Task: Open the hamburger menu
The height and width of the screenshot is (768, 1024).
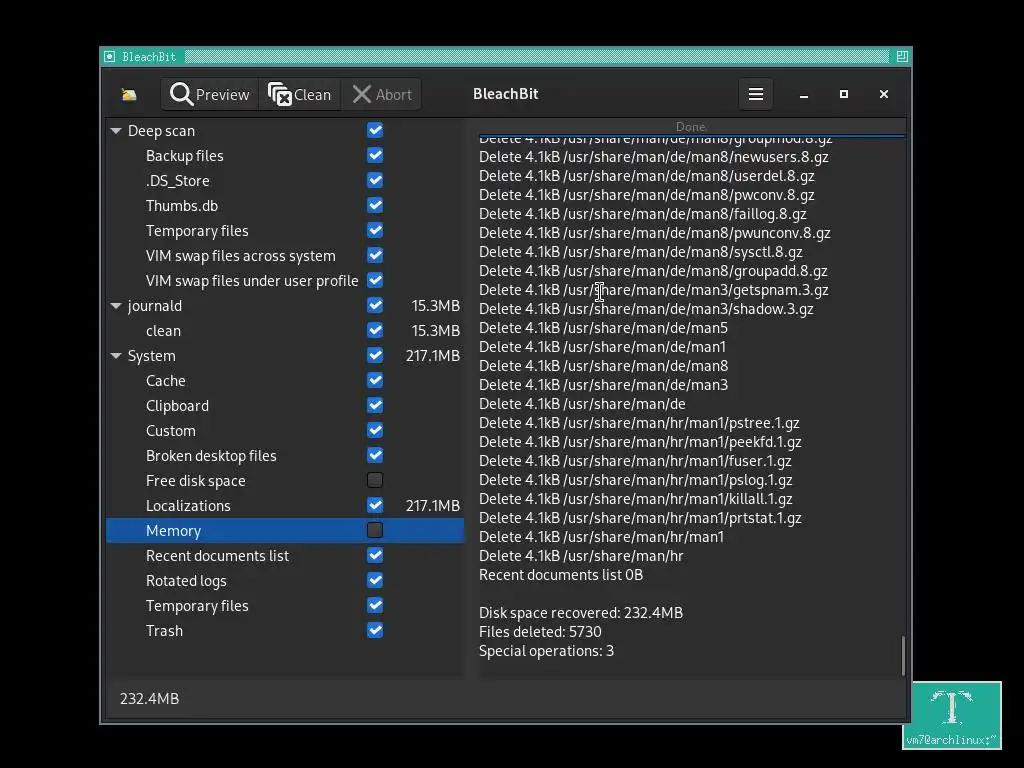Action: coord(756,94)
